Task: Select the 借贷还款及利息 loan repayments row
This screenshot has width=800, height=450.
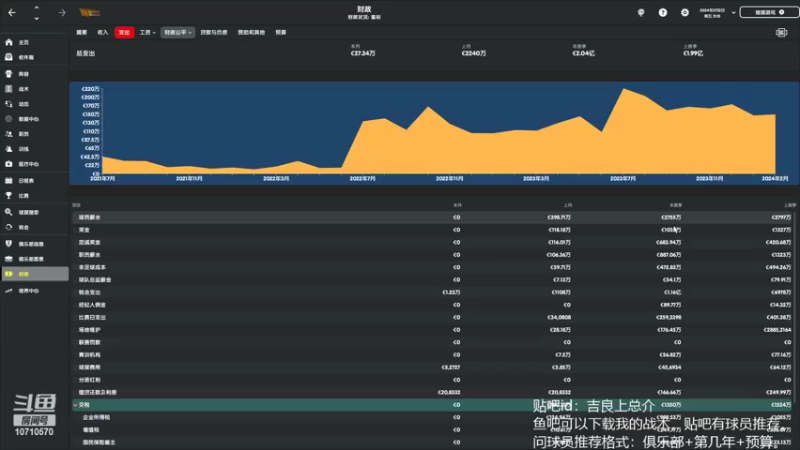Action: pyautogui.click(x=432, y=392)
